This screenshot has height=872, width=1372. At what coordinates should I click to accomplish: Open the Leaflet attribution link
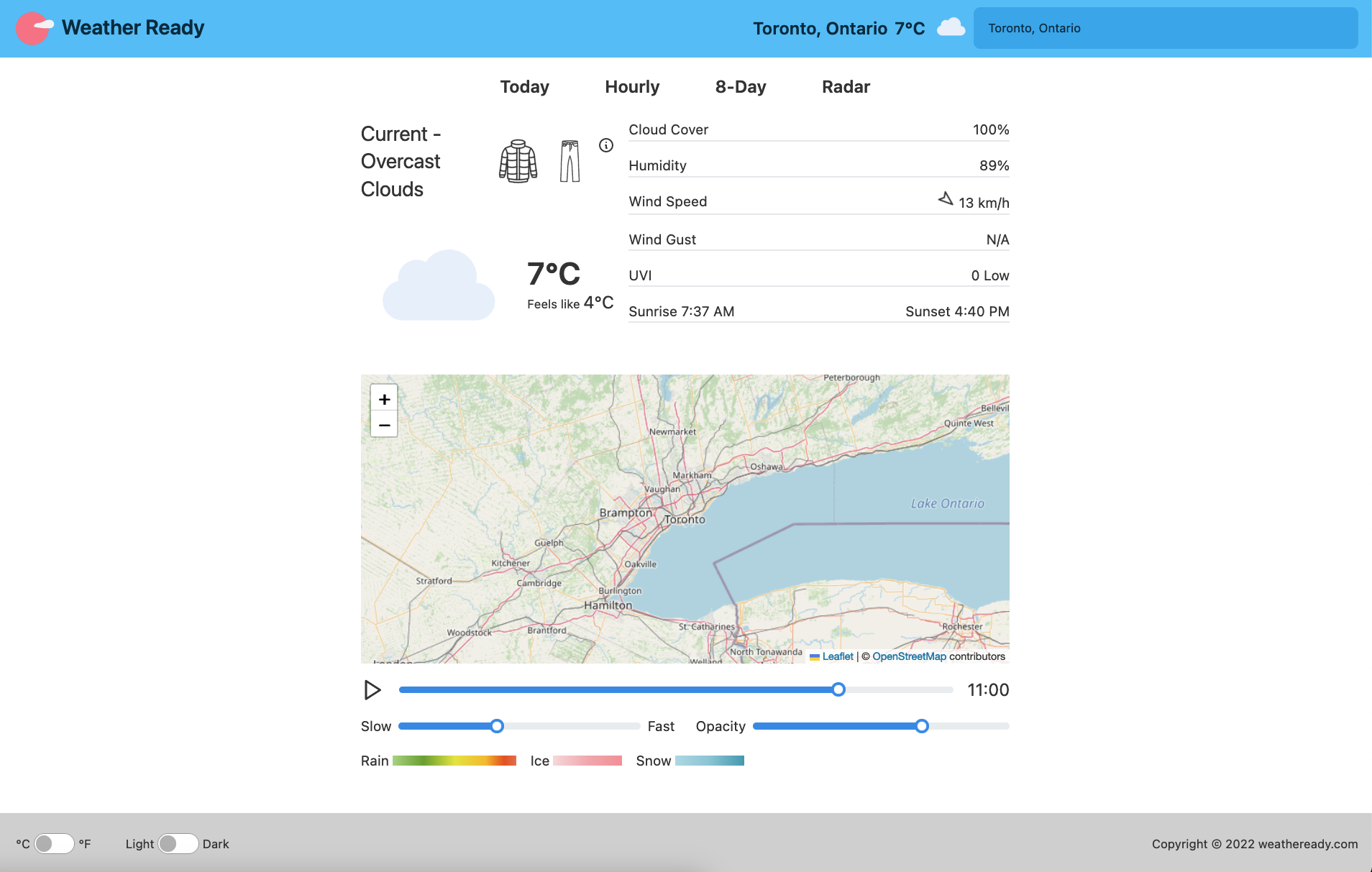838,656
